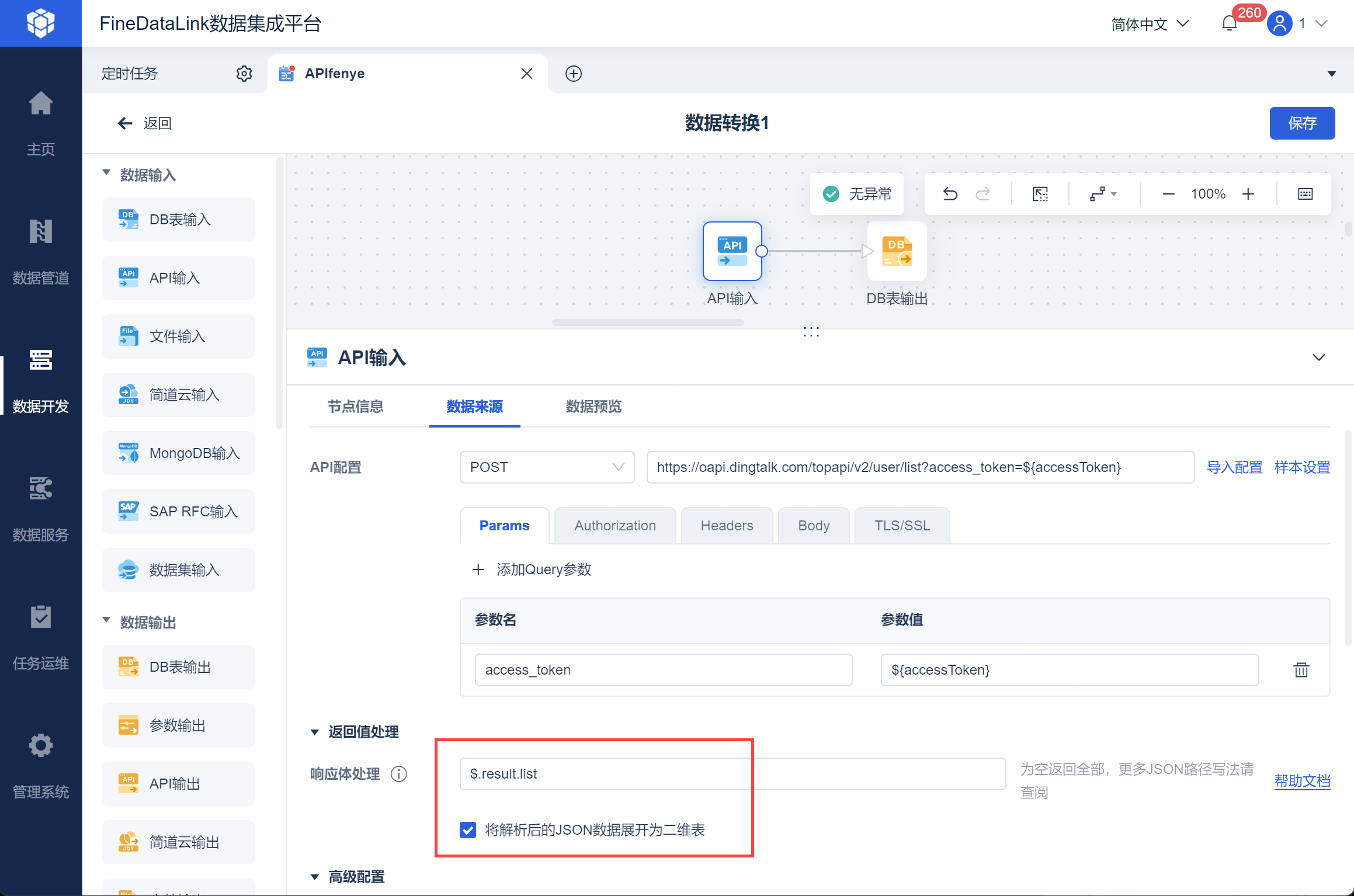Open the POST request method dropdown
This screenshot has height=896, width=1354.
pyautogui.click(x=547, y=467)
